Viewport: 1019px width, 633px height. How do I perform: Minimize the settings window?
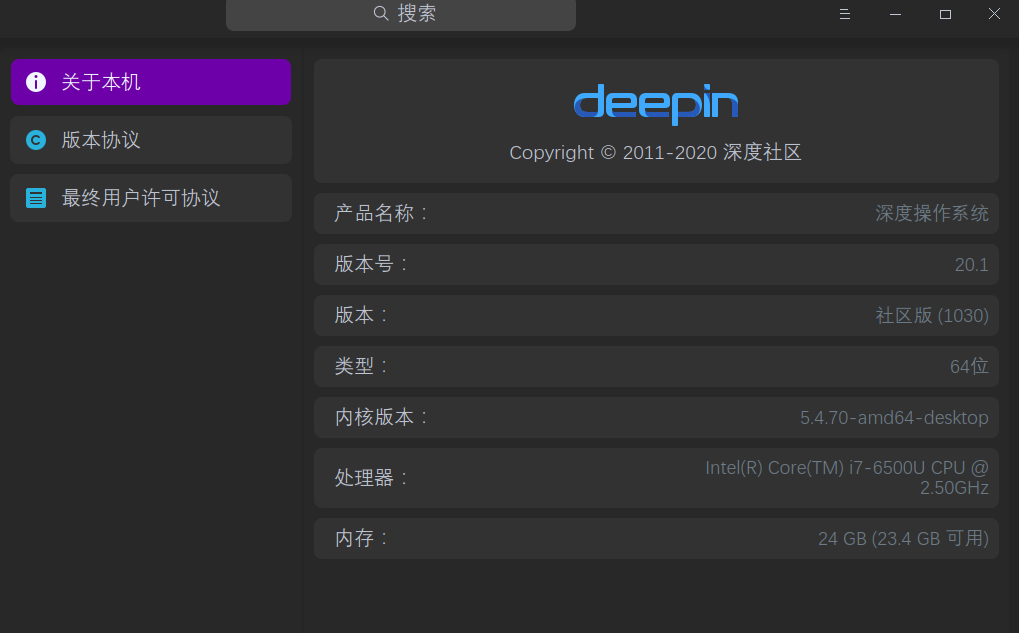pyautogui.click(x=896, y=14)
